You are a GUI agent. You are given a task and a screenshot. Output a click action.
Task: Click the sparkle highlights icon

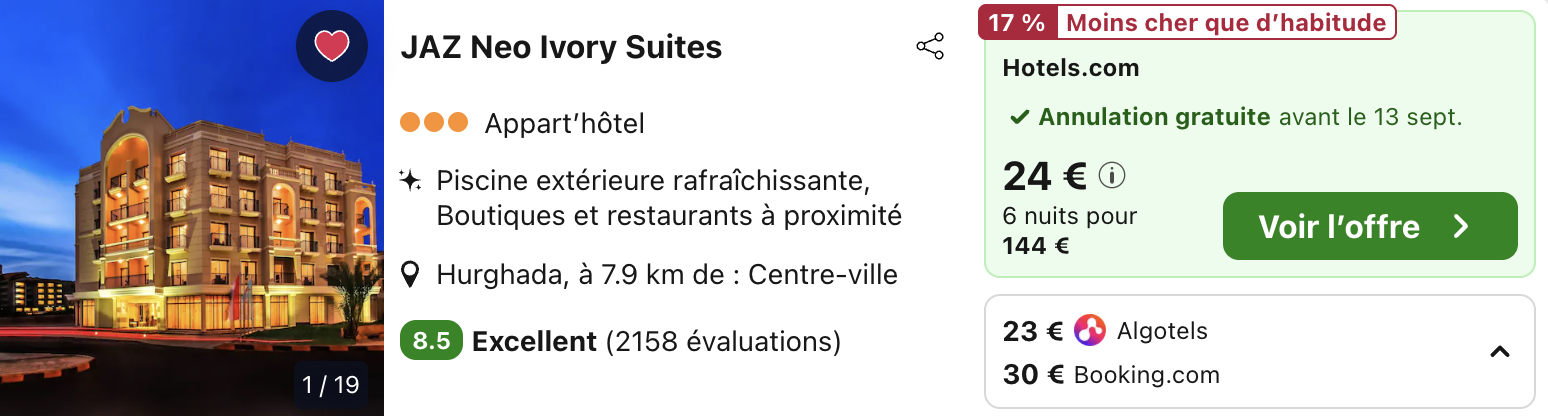(410, 181)
